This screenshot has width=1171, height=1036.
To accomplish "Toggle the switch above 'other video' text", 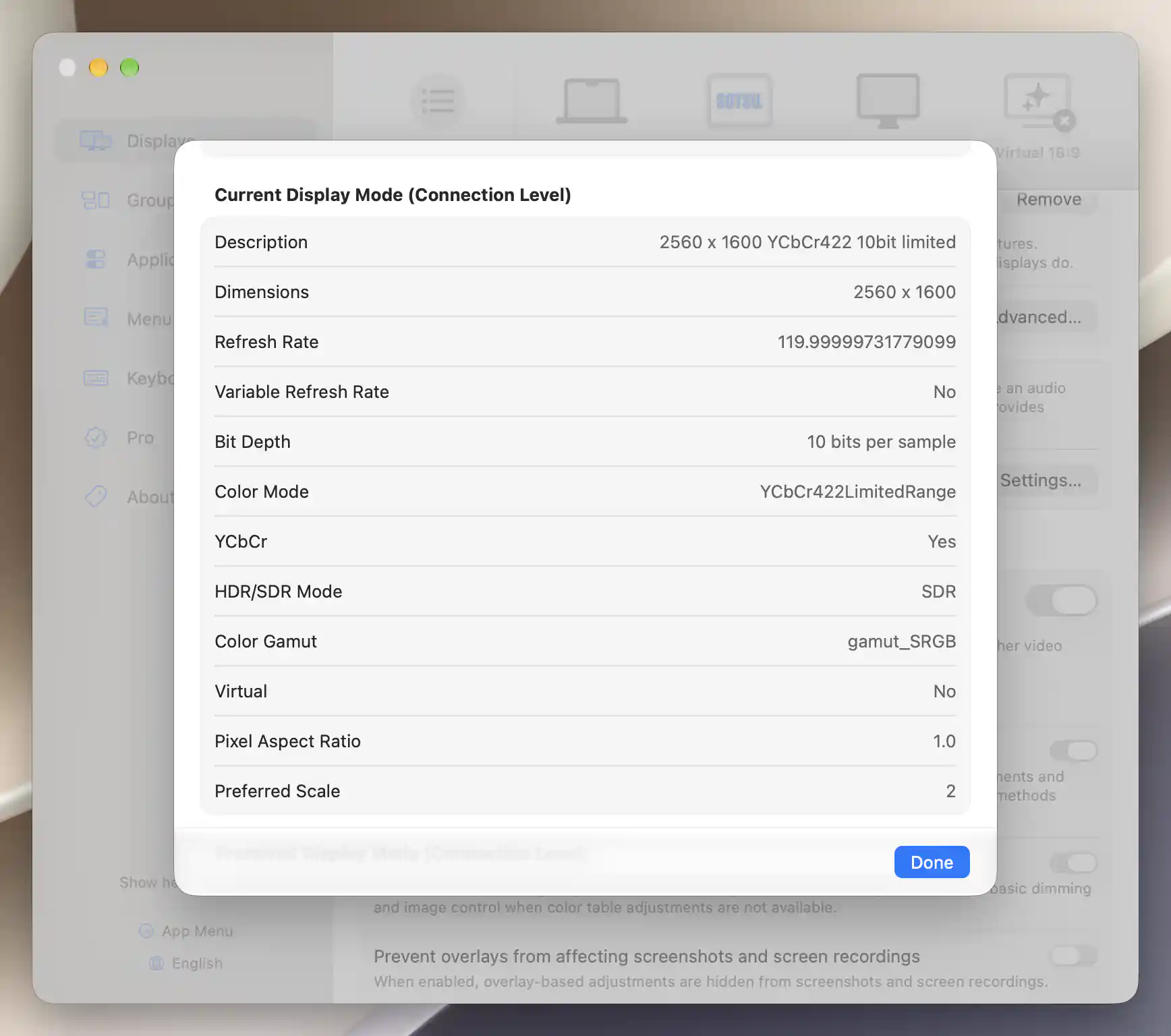I will click(1062, 600).
